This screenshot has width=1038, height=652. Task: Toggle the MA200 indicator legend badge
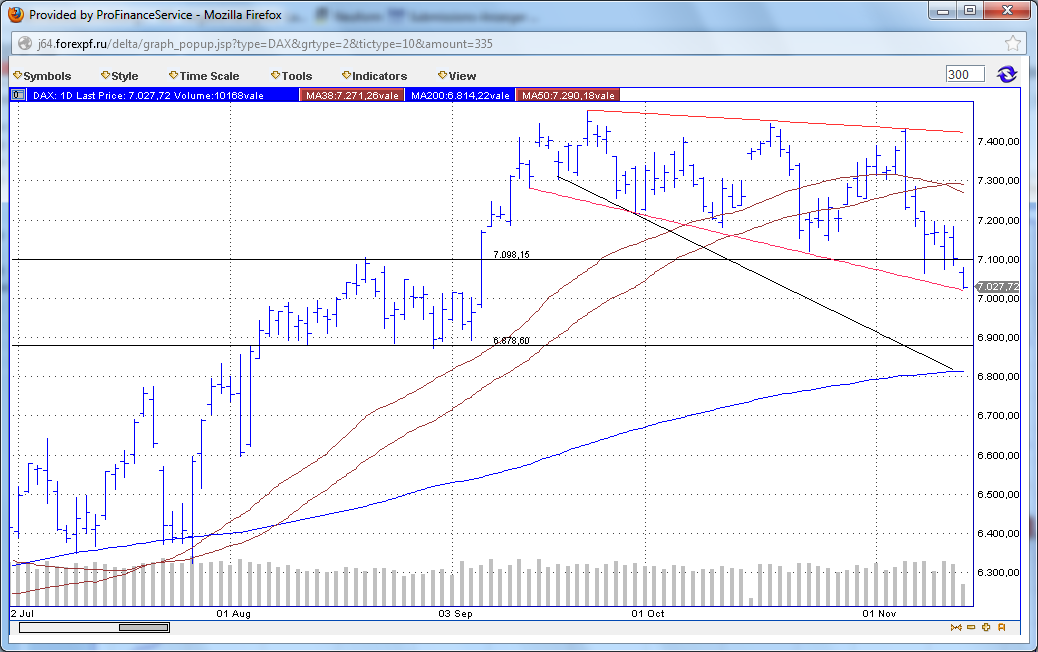(459, 94)
